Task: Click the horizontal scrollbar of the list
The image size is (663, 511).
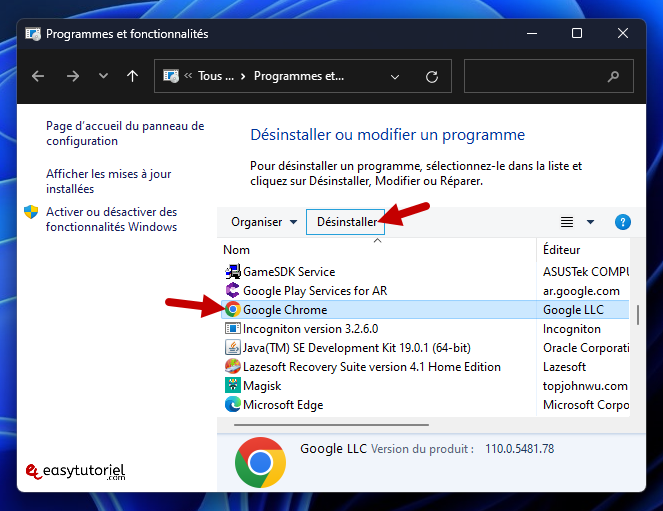Action: point(331,425)
